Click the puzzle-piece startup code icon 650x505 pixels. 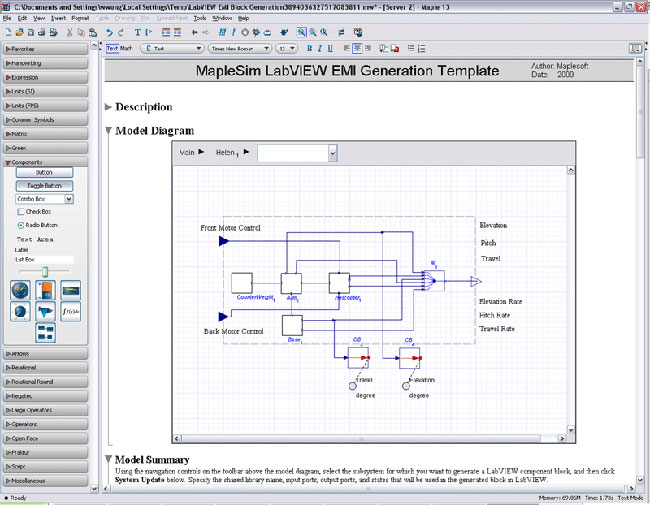point(284,32)
